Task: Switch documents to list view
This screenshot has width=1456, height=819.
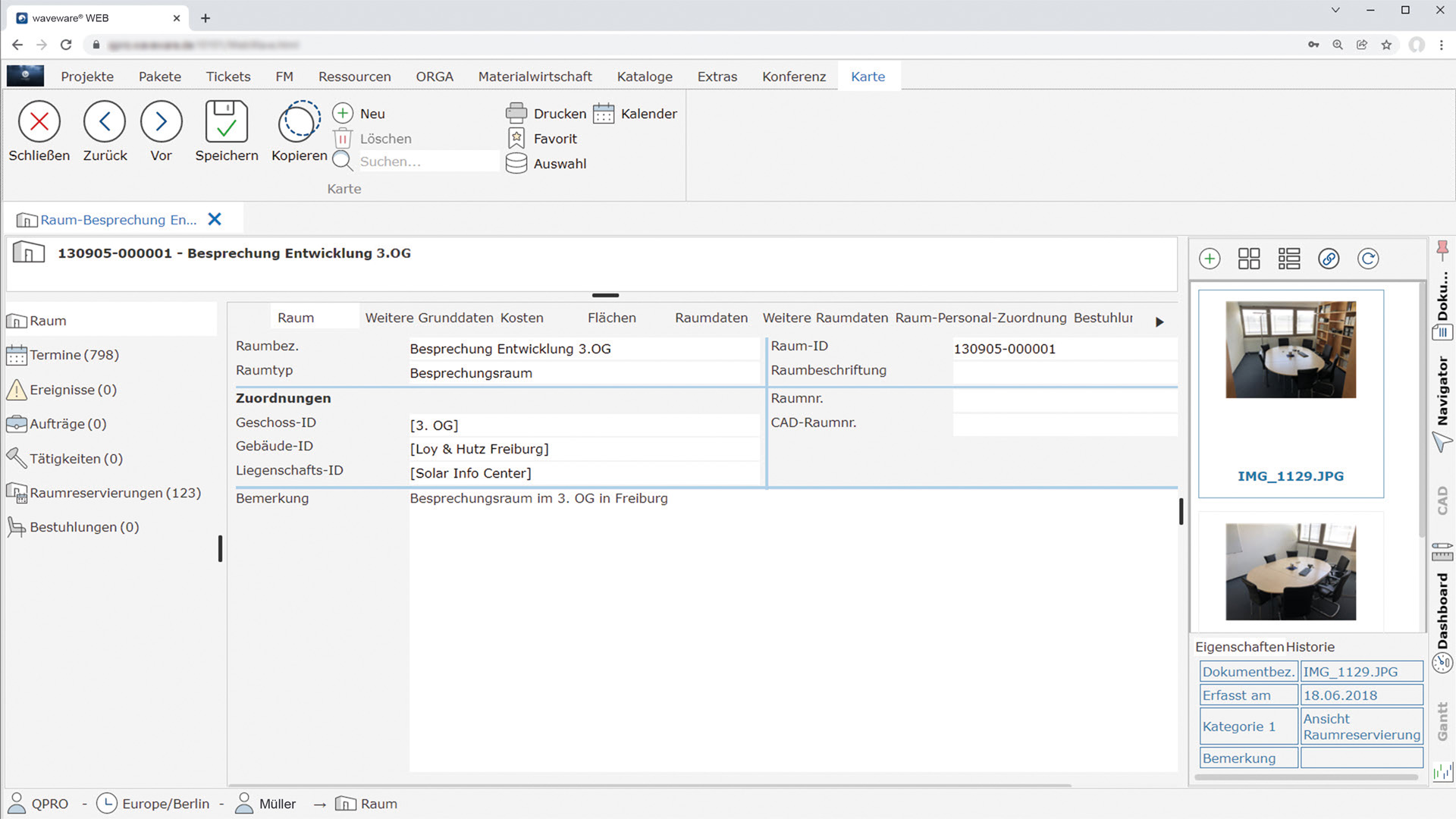Action: 1289,259
